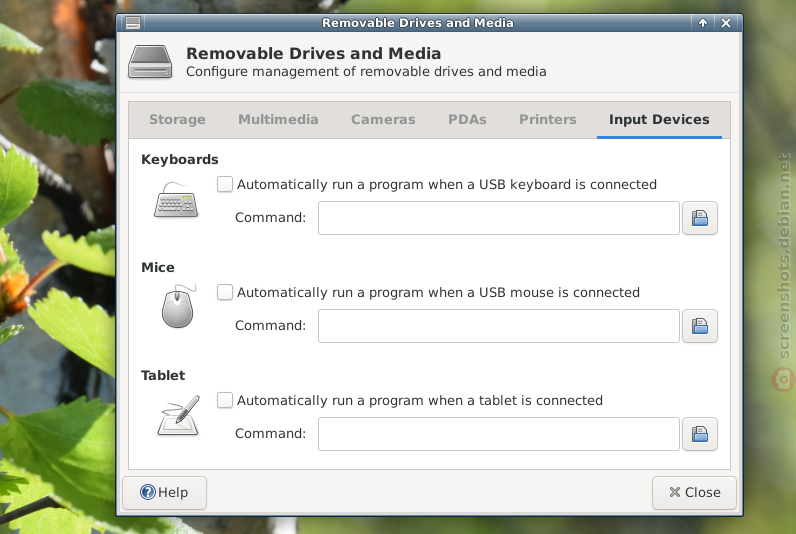Roll up window using title bar arrow
Screen dimensions: 796x534
(703, 23)
